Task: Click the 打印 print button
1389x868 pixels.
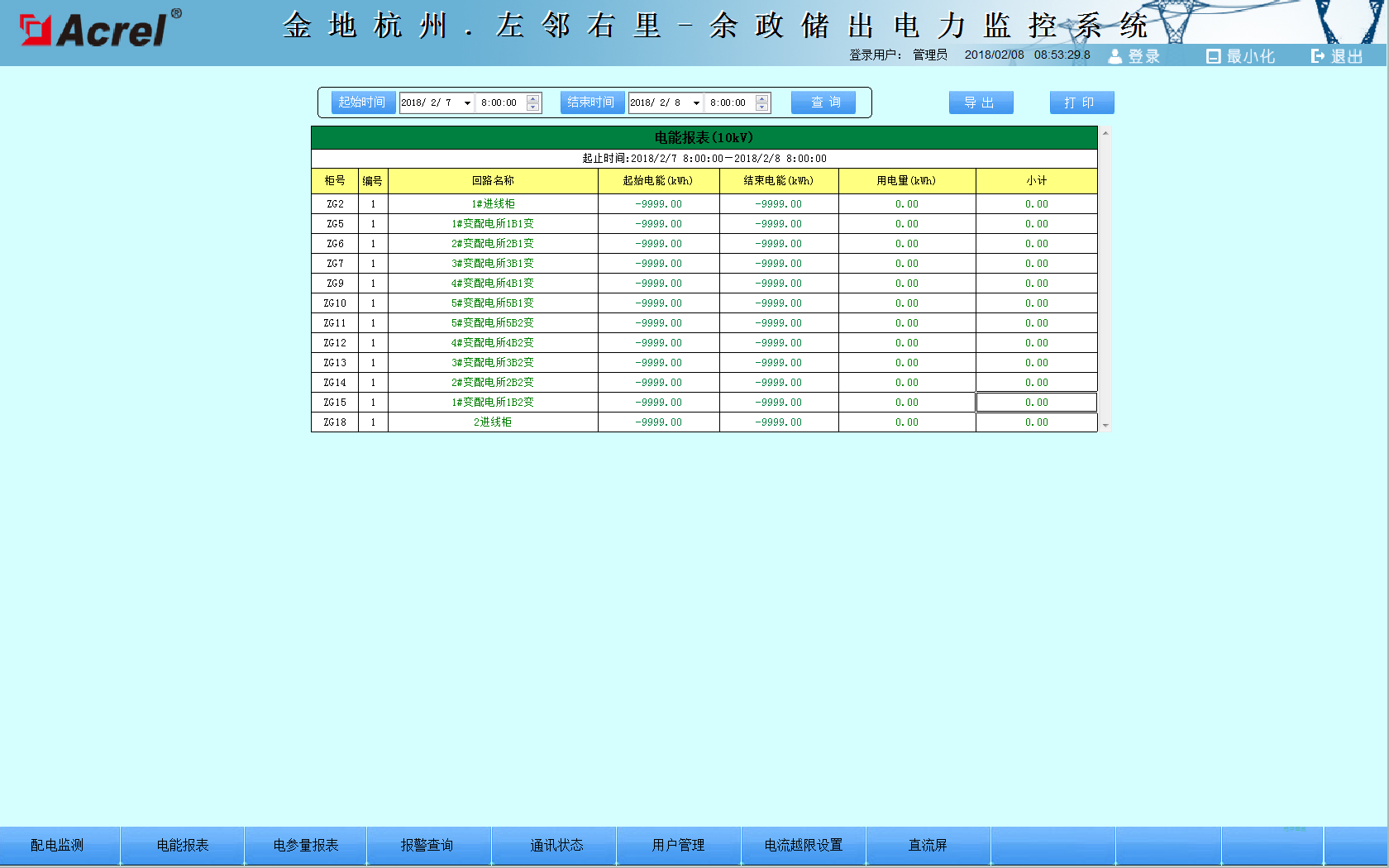Action: pos(1081,103)
